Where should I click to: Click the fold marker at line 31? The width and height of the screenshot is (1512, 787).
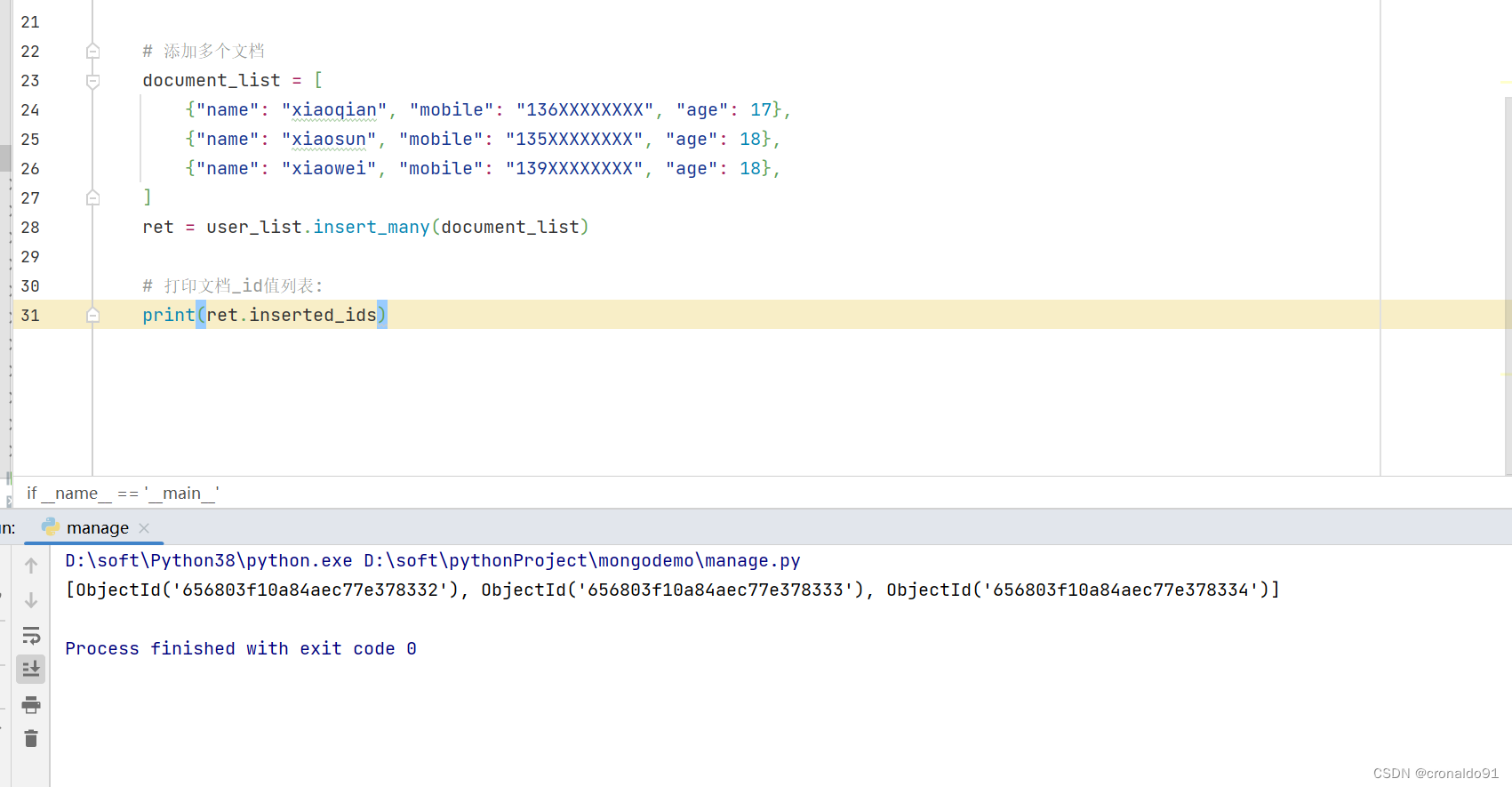coord(92,315)
